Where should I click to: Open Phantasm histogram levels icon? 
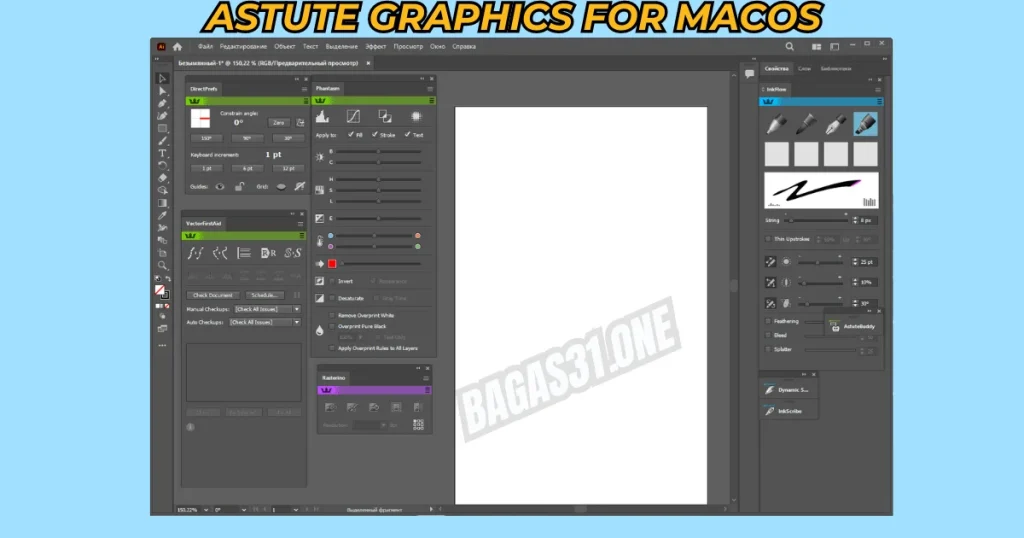coord(322,117)
